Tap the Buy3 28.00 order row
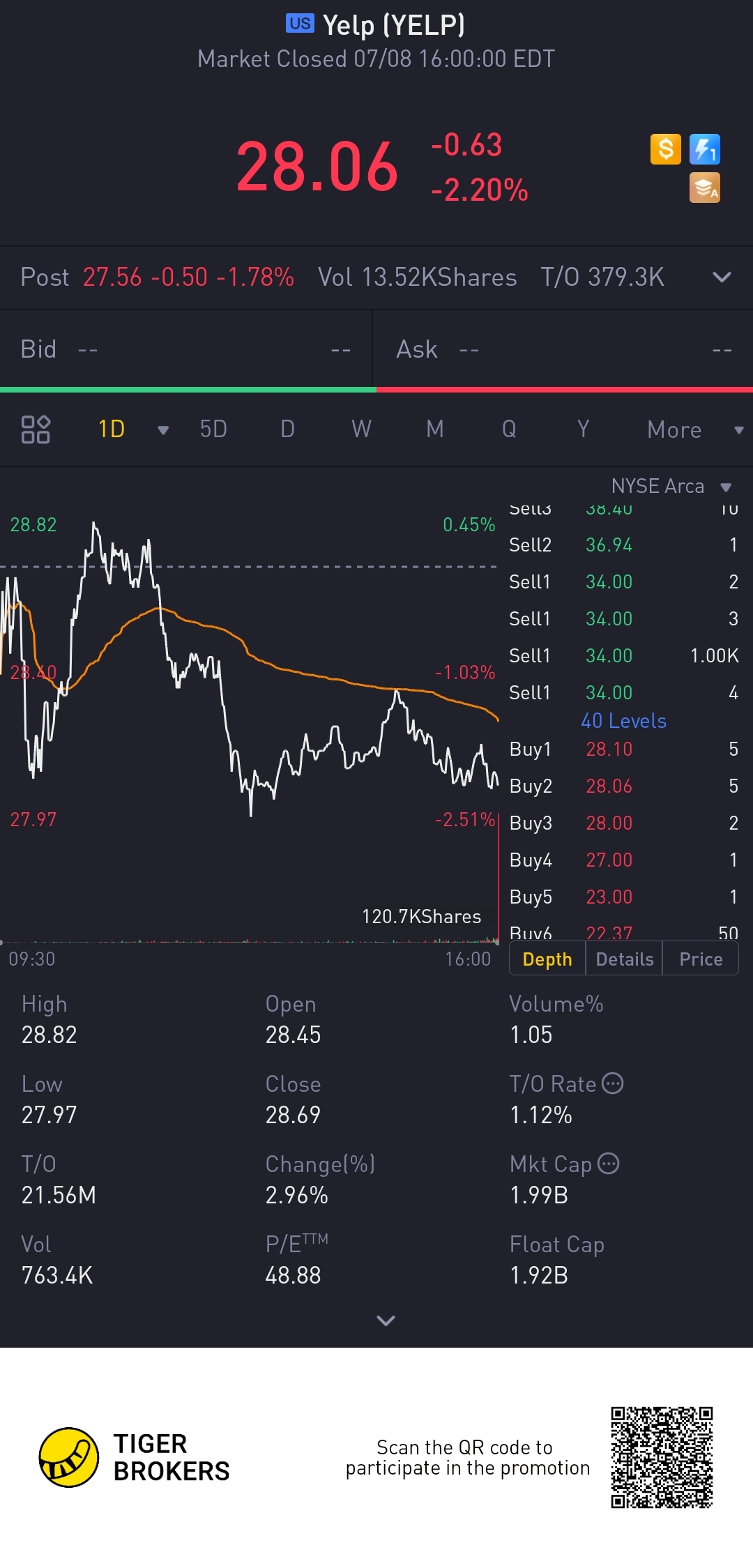The image size is (753, 1568). coord(624,823)
